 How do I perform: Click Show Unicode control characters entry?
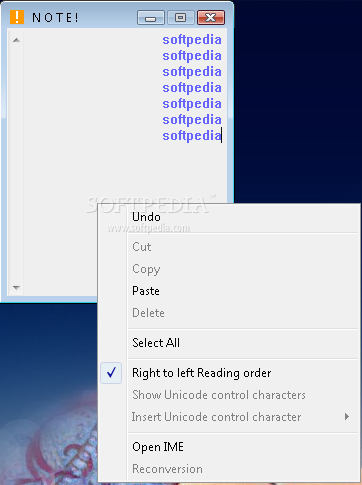[x=229, y=395]
